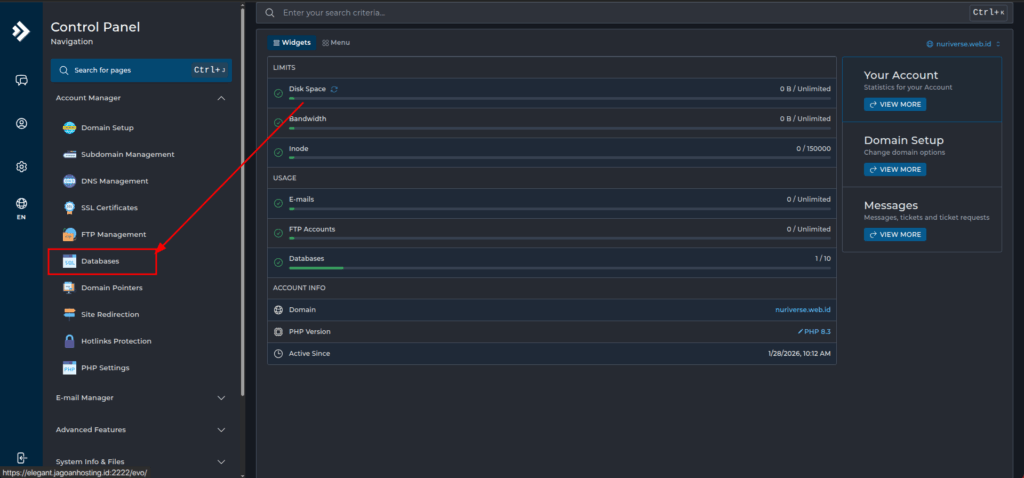Click the chat messages icon in left rail
The height and width of the screenshot is (478, 1024).
click(x=21, y=80)
